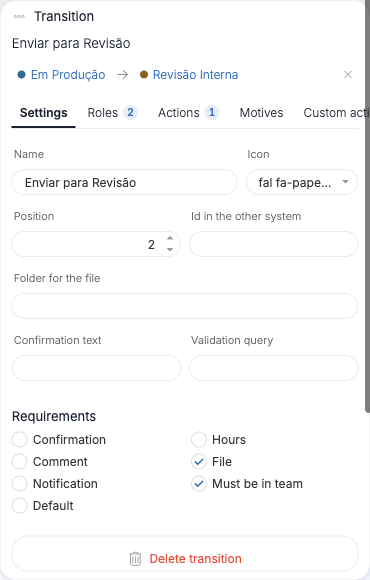This screenshot has width=370, height=580.
Task: Open the Motives tab
Action: 261,112
